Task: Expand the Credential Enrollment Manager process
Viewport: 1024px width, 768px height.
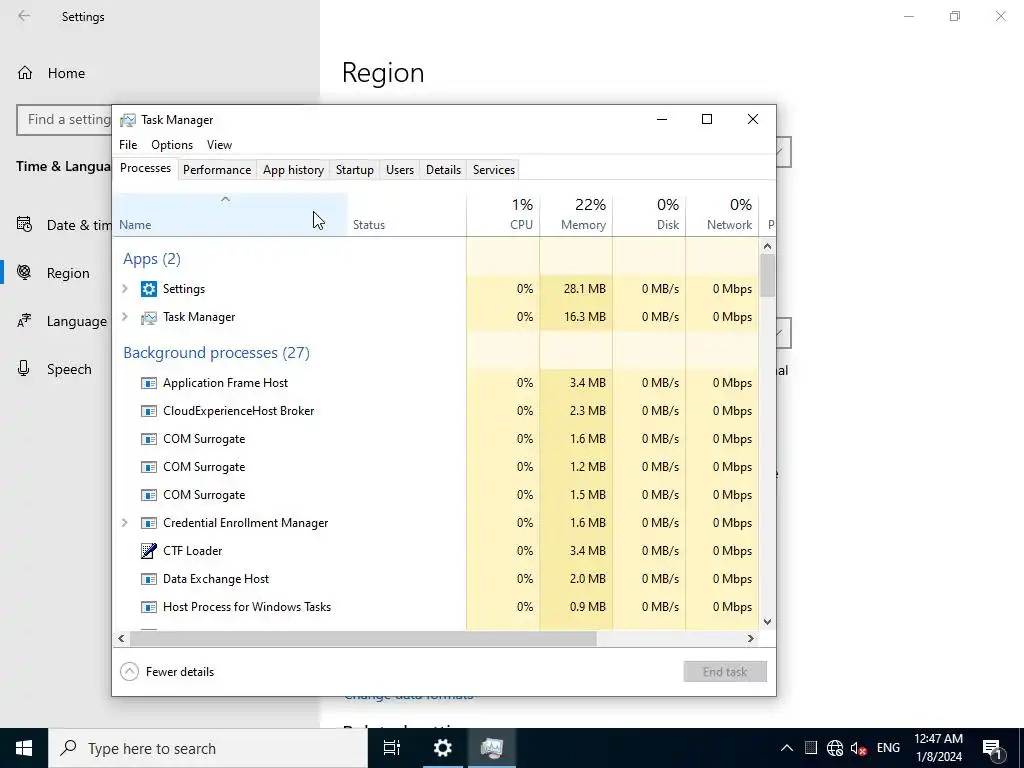Action: [x=125, y=523]
